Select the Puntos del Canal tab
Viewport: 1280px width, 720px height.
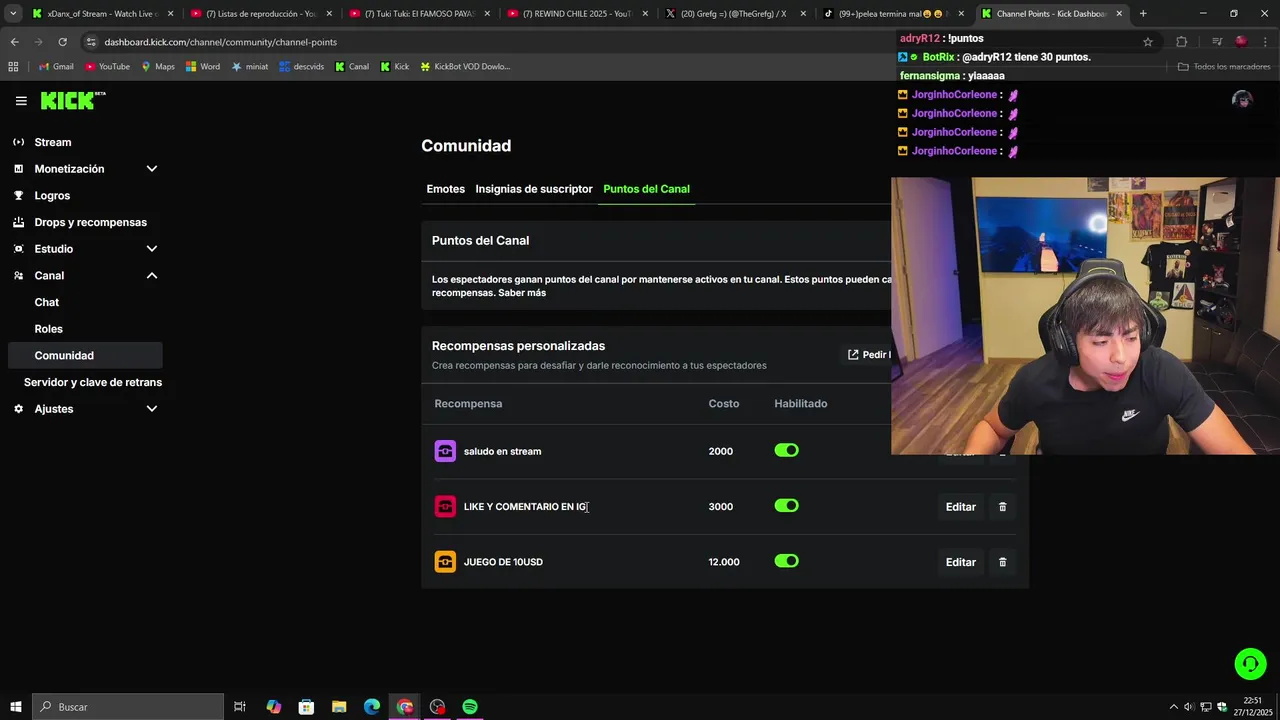(x=646, y=189)
